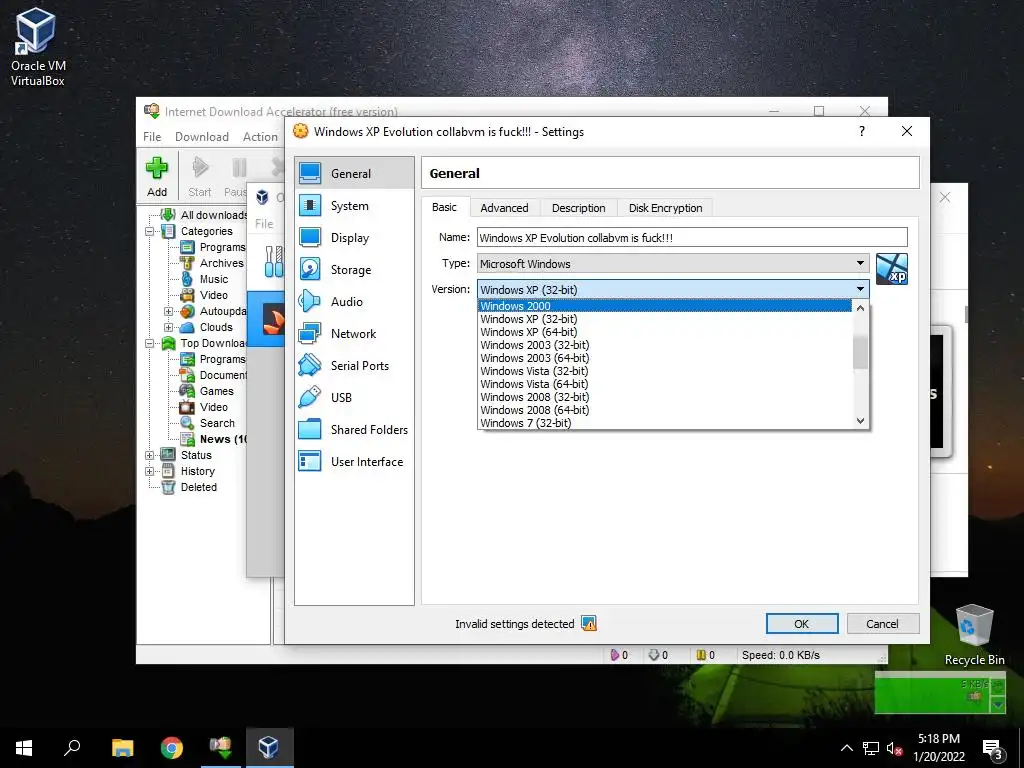The height and width of the screenshot is (768, 1024).
Task: Switch to Internet Download Accelerator in taskbar
Action: [221, 747]
